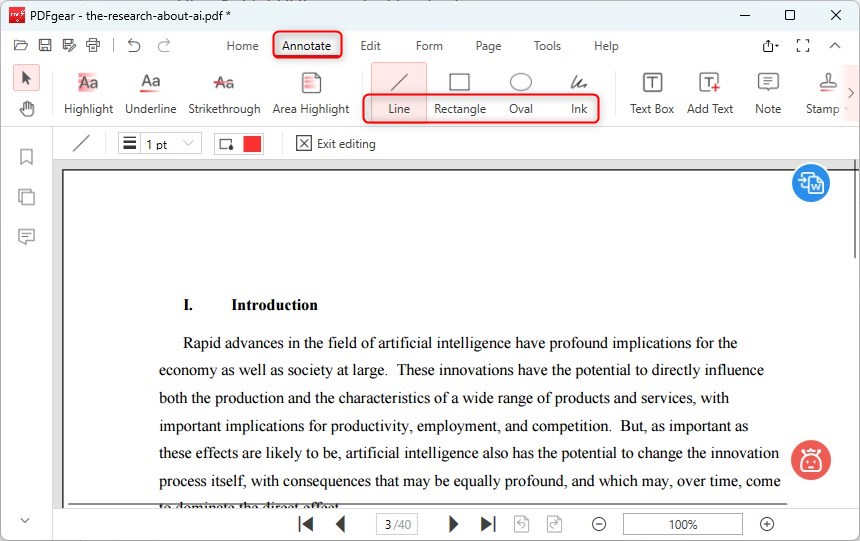Choose the Strikethrough tool
860x541 pixels.
point(224,93)
